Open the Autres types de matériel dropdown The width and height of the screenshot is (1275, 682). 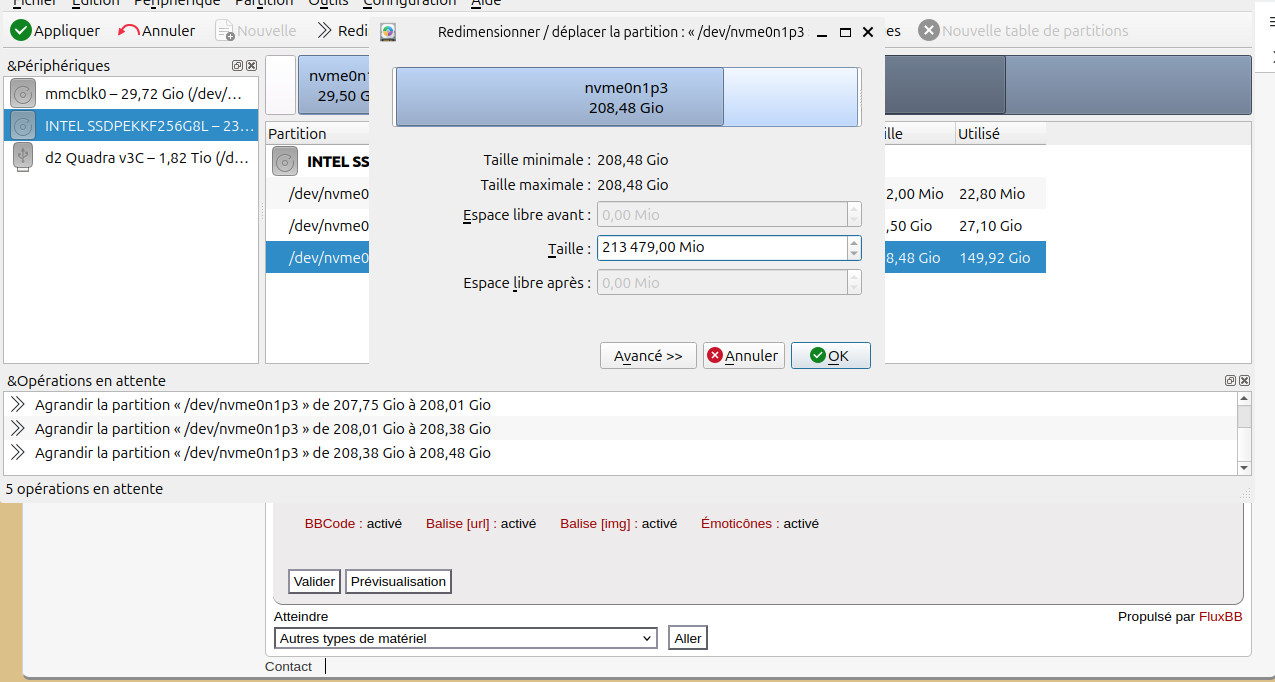click(x=466, y=638)
